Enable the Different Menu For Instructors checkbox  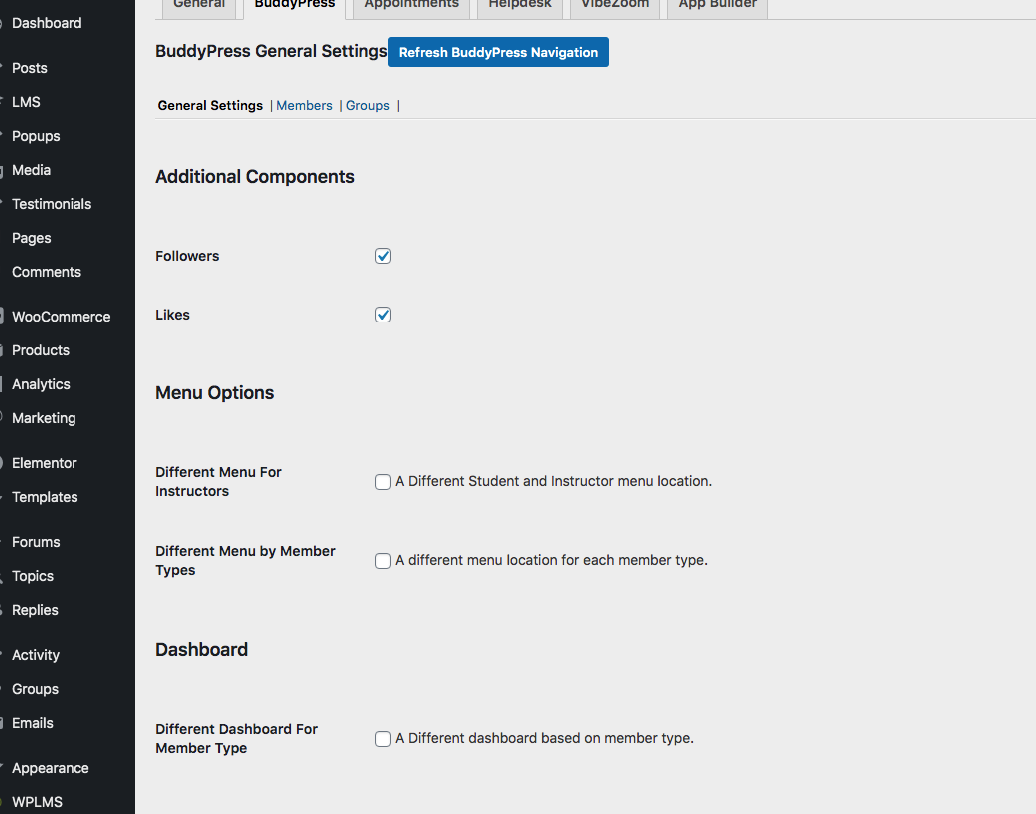click(x=383, y=482)
